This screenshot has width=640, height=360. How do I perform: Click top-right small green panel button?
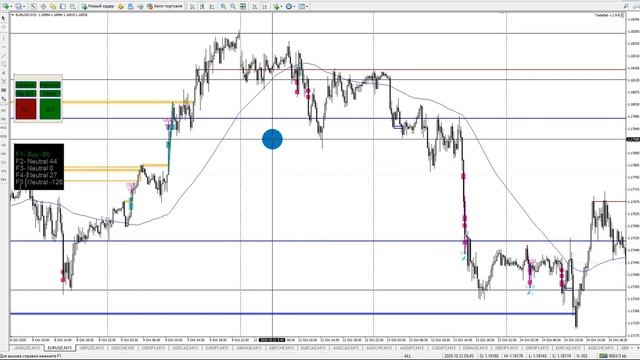pyautogui.click(x=50, y=84)
